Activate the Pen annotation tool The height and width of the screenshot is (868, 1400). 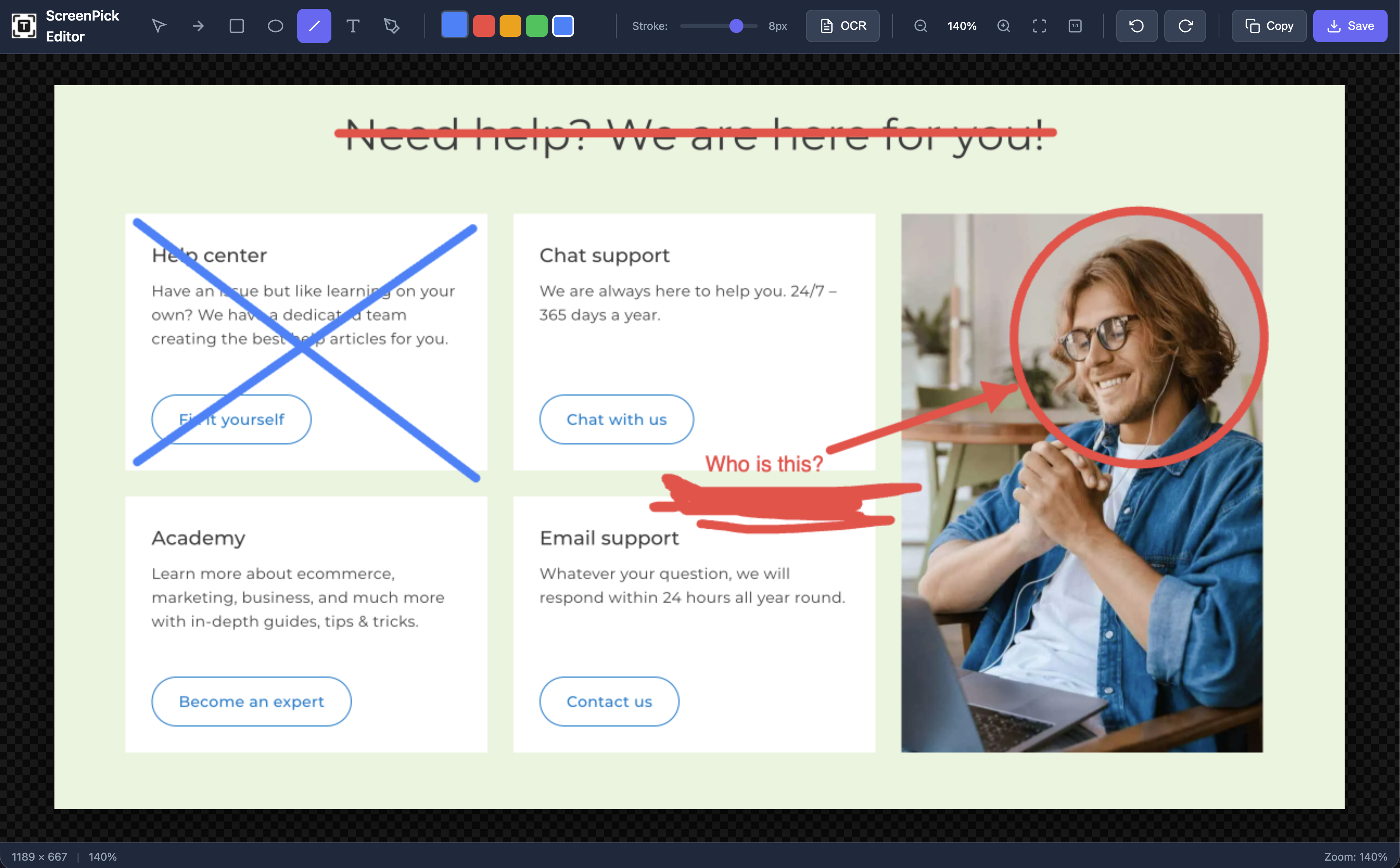pos(391,25)
